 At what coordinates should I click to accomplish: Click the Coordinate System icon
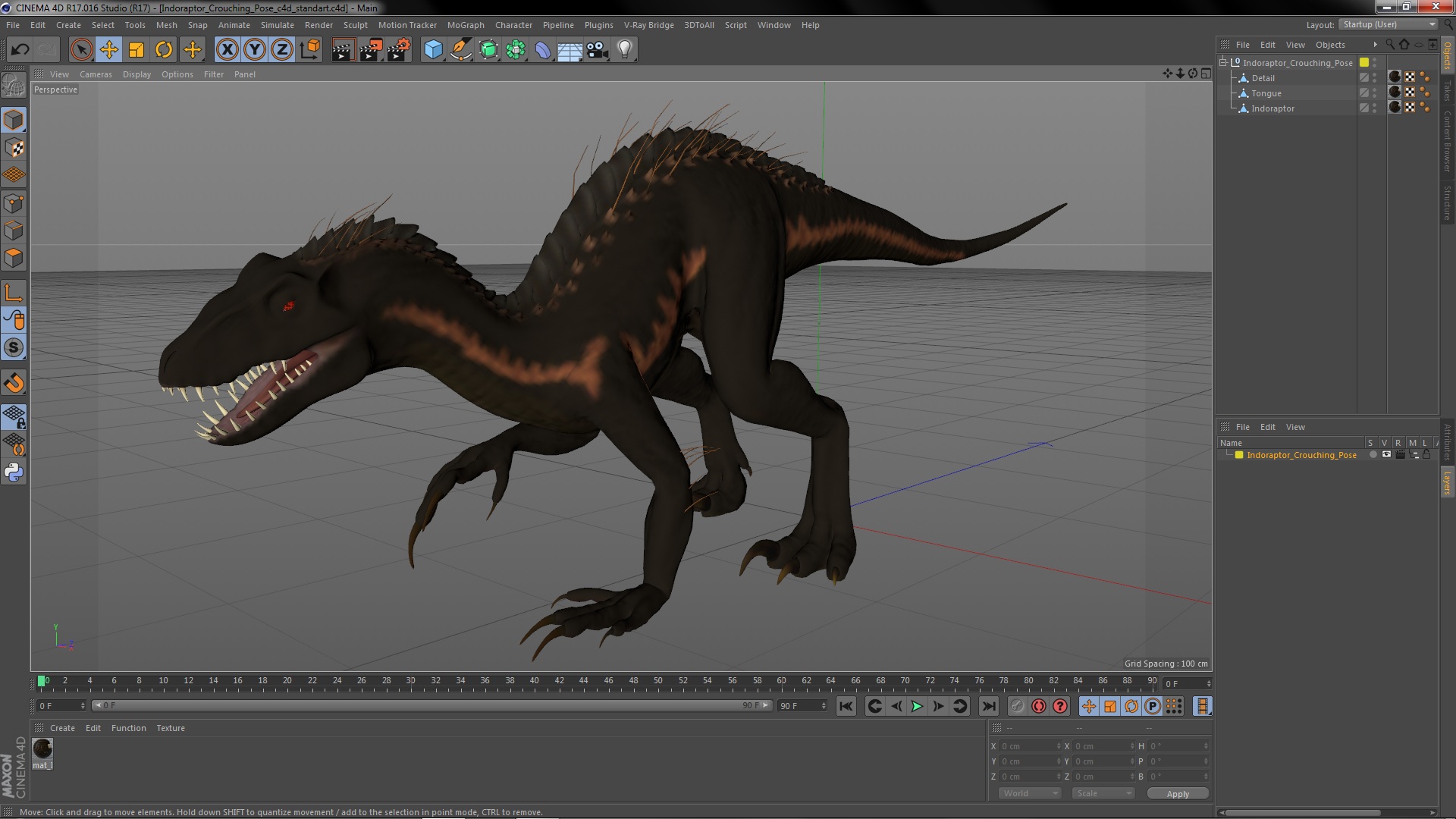click(x=310, y=50)
